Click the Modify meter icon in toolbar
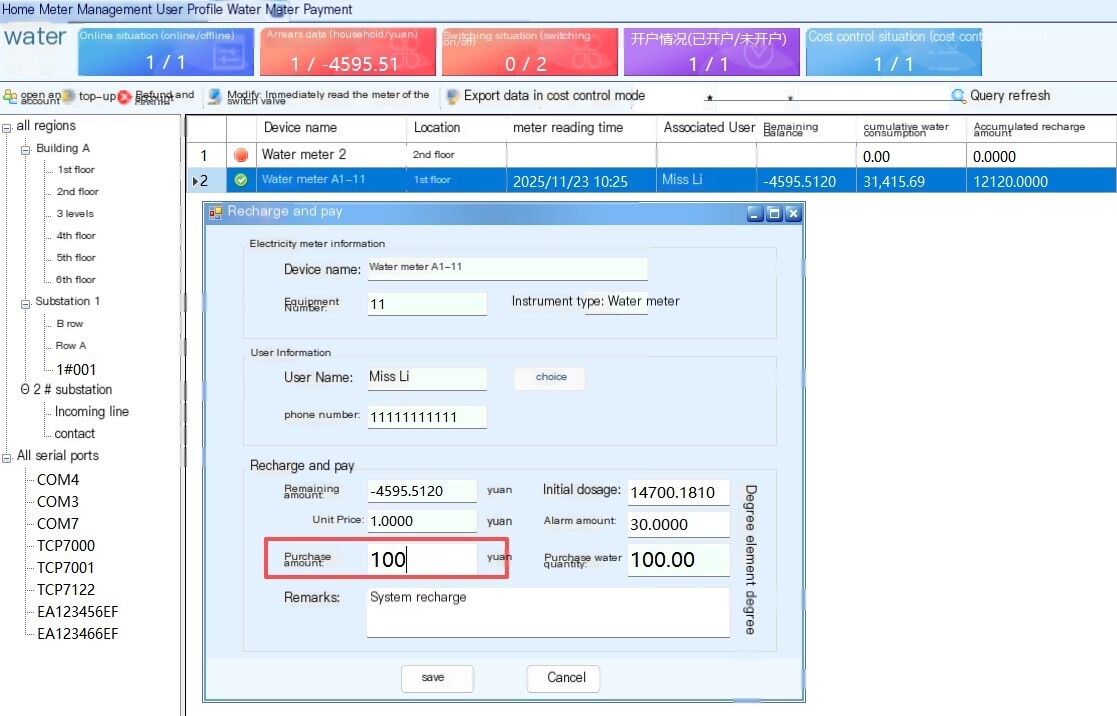 214,97
